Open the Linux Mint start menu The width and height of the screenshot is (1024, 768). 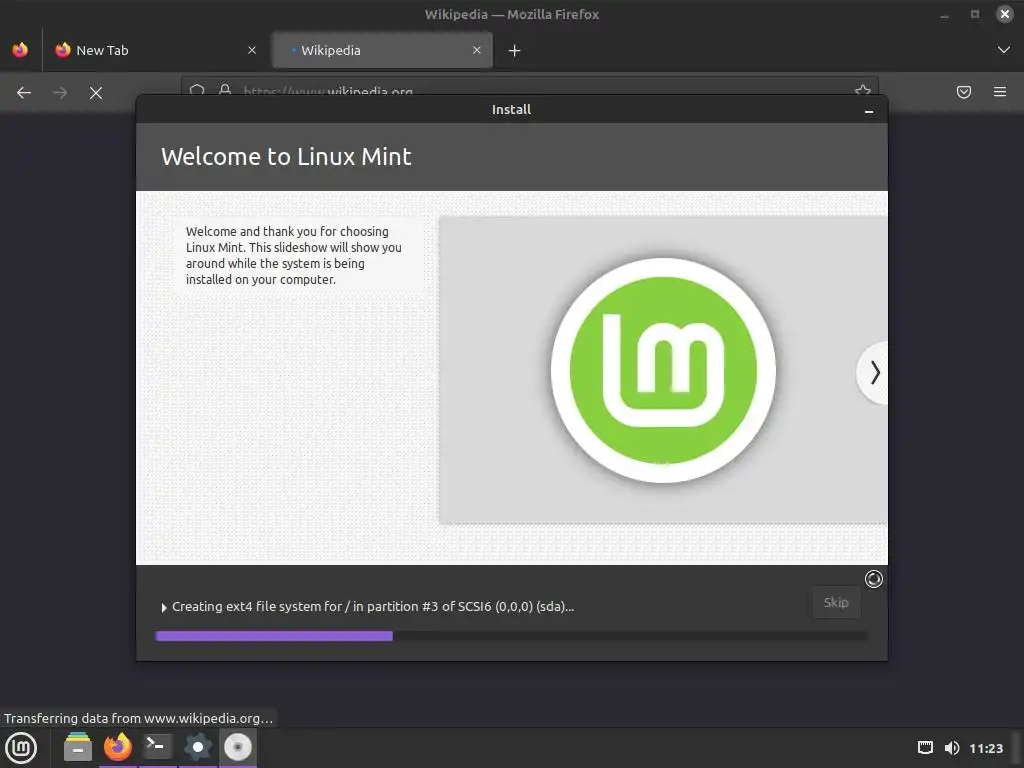point(21,748)
